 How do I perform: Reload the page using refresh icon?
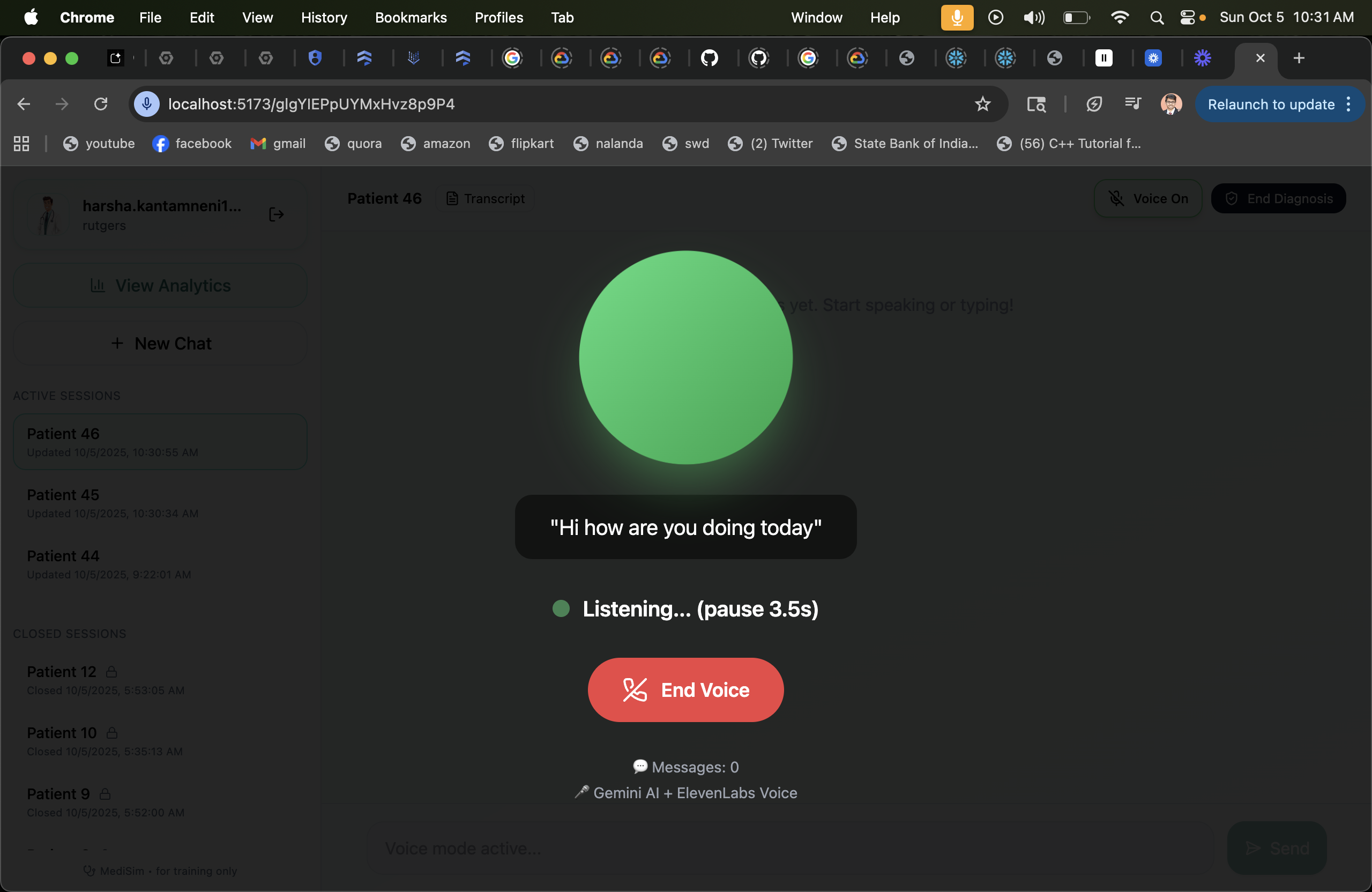(x=101, y=104)
